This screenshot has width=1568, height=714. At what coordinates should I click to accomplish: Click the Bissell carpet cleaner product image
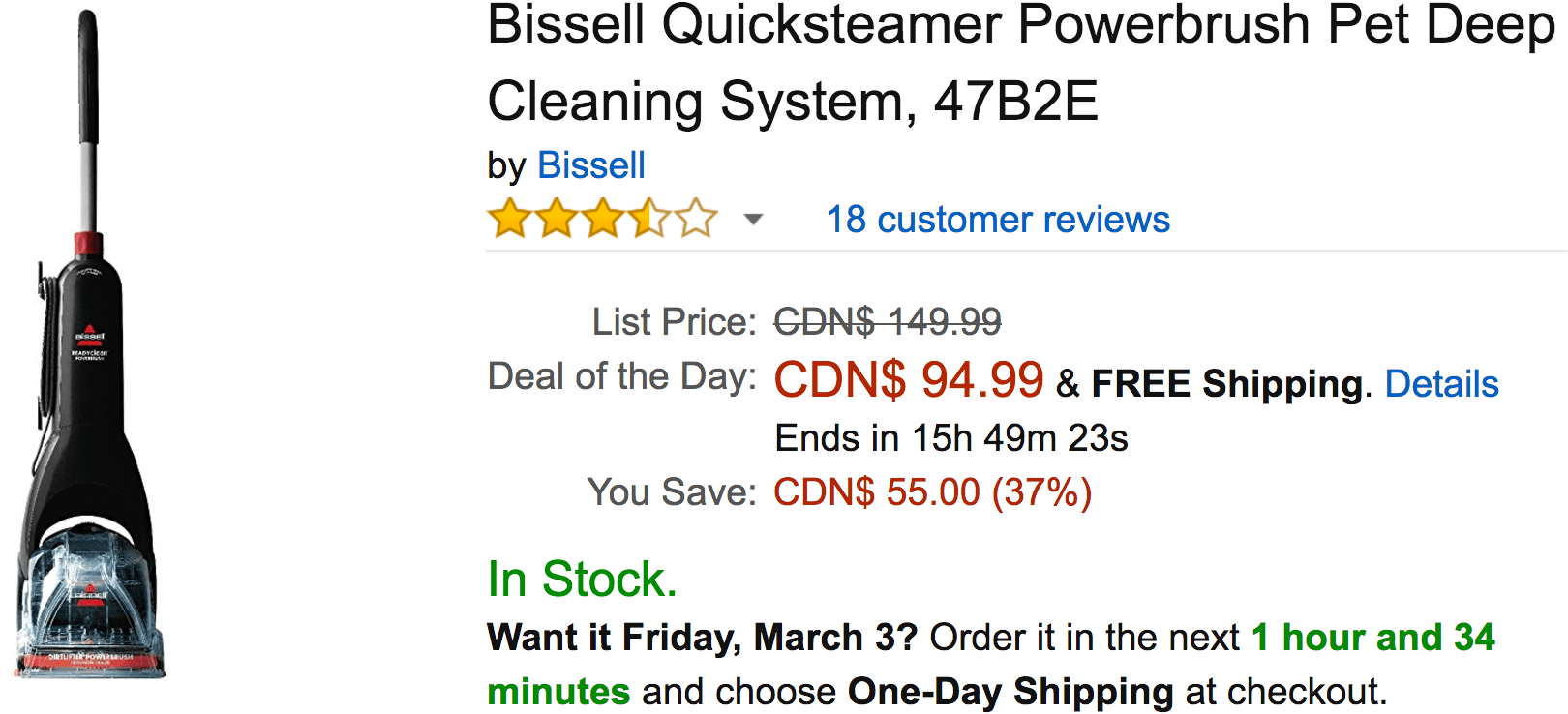(x=89, y=343)
